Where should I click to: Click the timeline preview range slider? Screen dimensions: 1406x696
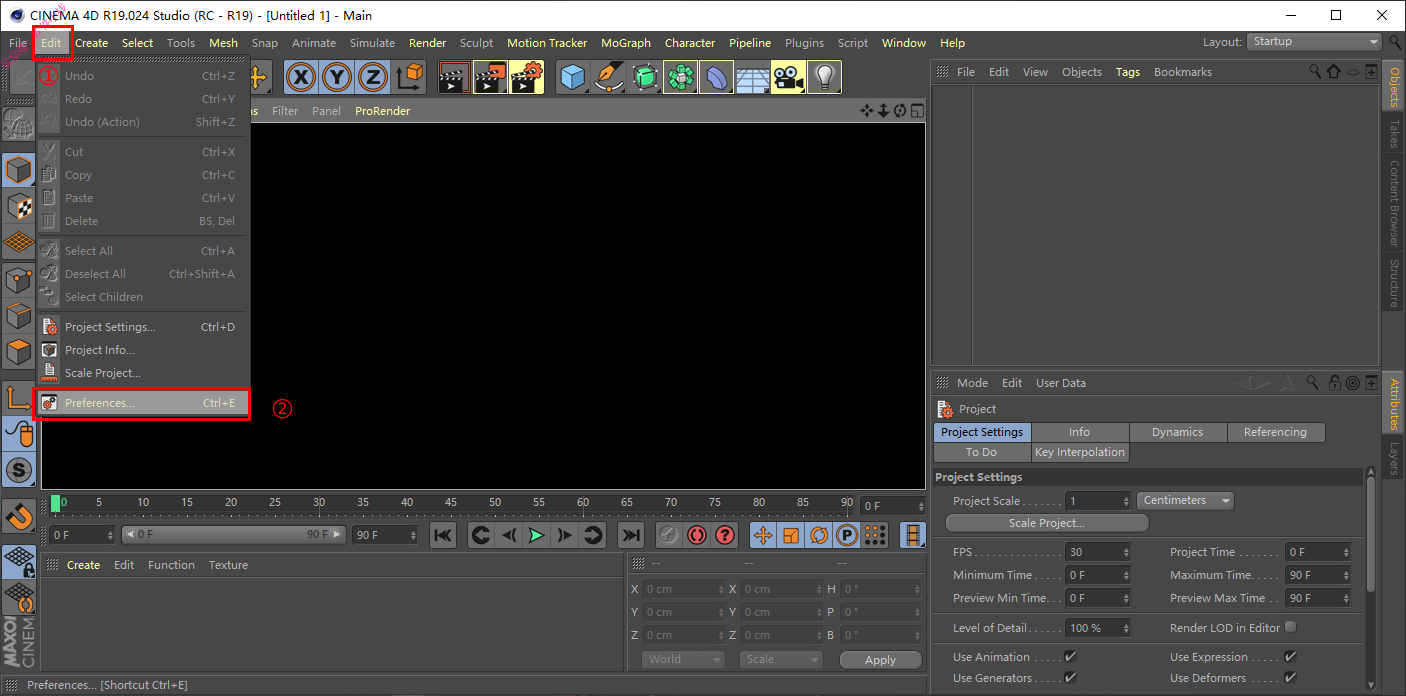click(x=234, y=535)
